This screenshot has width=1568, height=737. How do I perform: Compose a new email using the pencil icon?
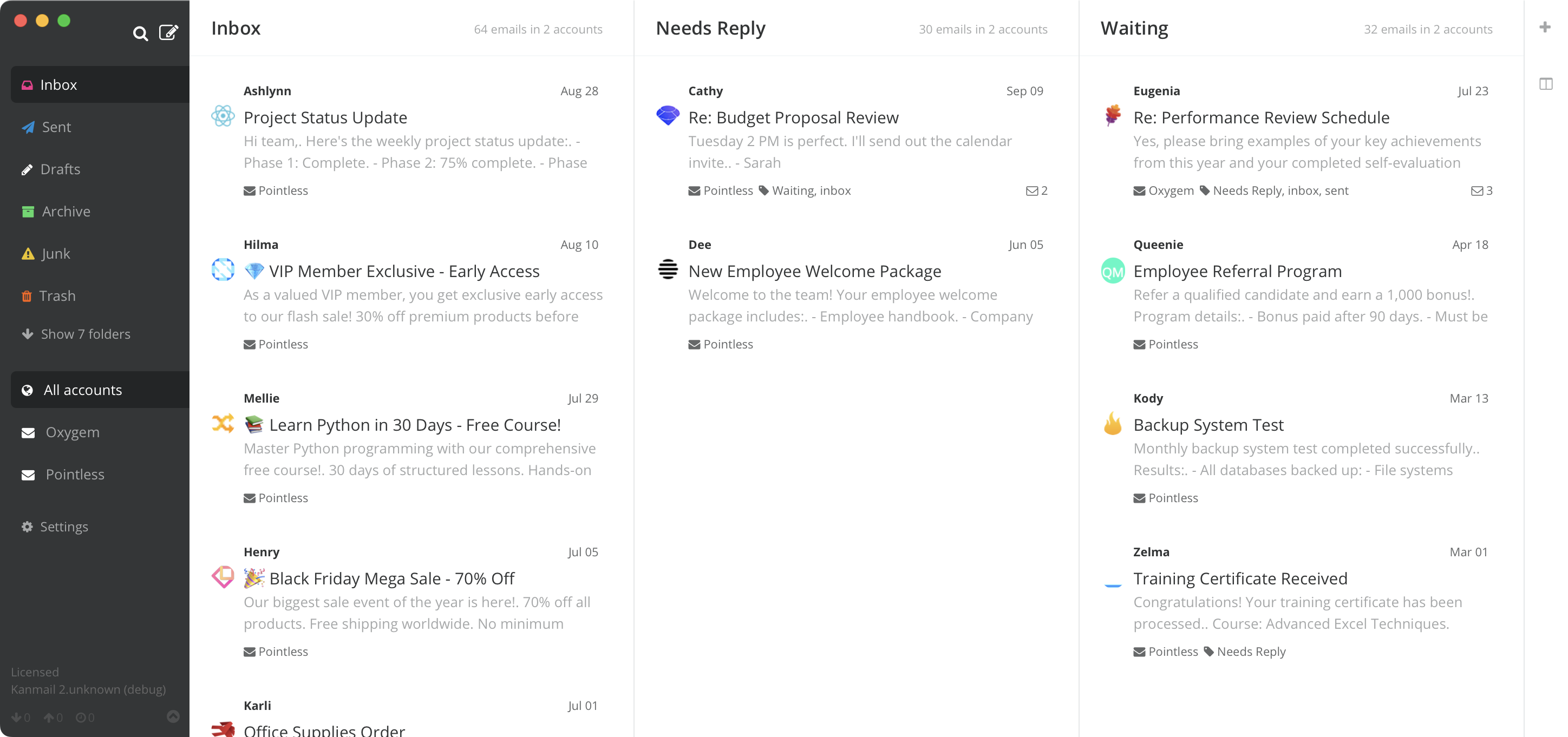168,32
